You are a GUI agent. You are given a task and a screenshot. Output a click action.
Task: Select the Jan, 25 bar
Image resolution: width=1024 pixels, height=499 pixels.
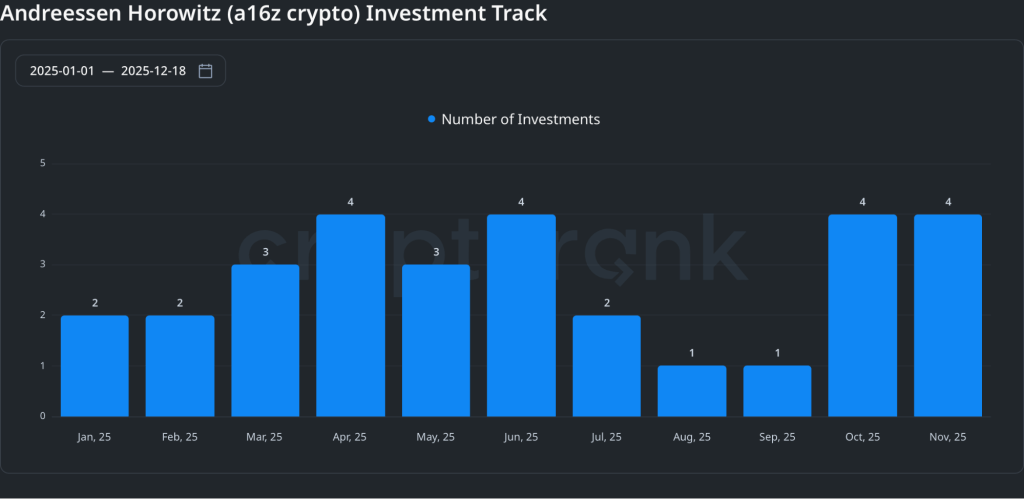pos(95,366)
